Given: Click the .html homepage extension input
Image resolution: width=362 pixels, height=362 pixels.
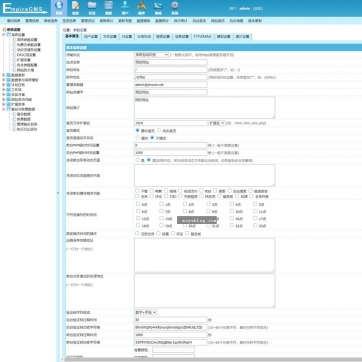Looking at the screenshot, I should pyautogui.click(x=171, y=123).
